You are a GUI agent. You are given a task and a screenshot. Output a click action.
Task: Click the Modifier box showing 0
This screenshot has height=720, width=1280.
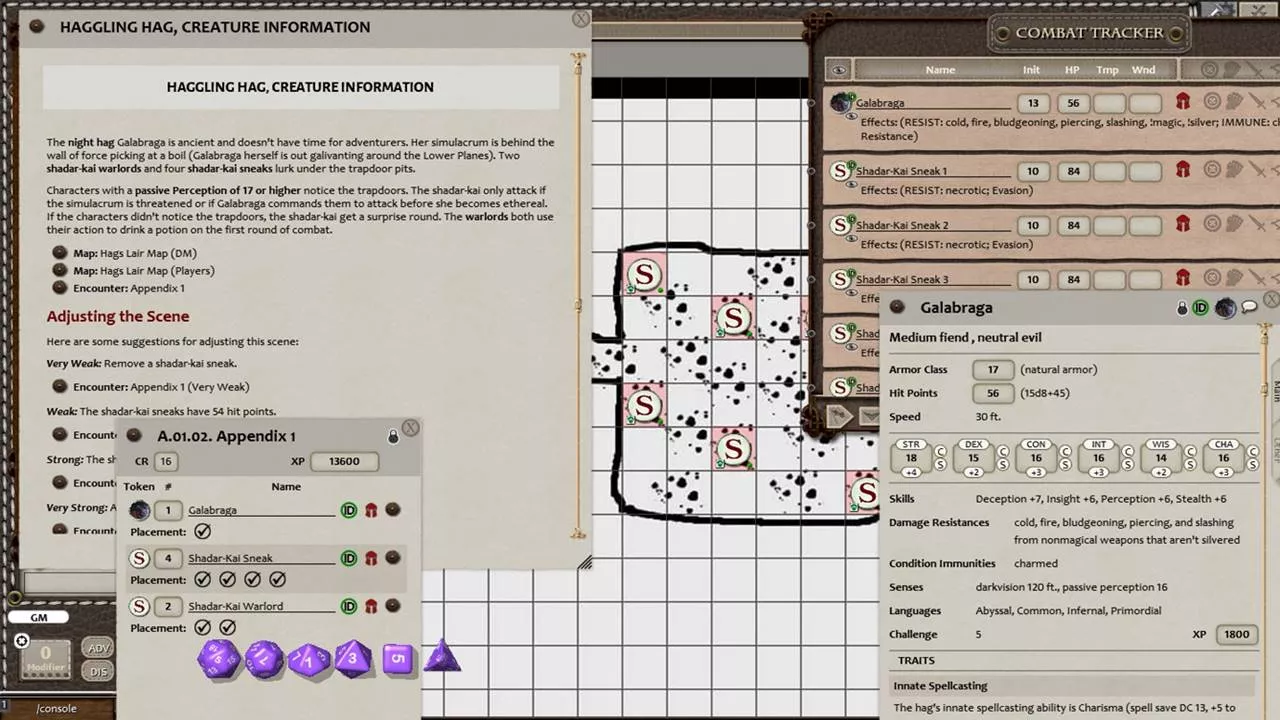point(45,659)
